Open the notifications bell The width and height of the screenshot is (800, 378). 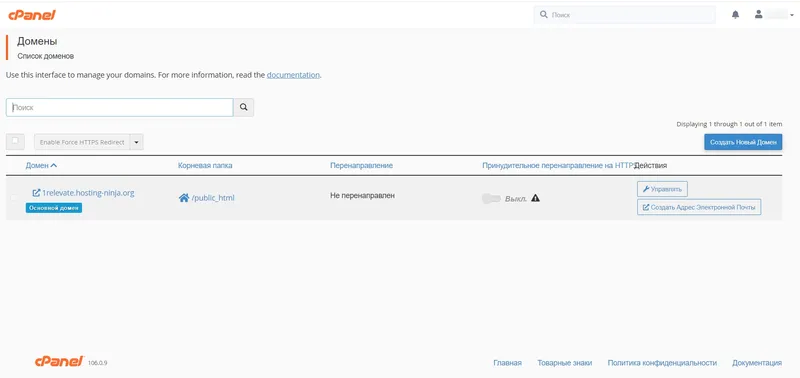pos(735,15)
